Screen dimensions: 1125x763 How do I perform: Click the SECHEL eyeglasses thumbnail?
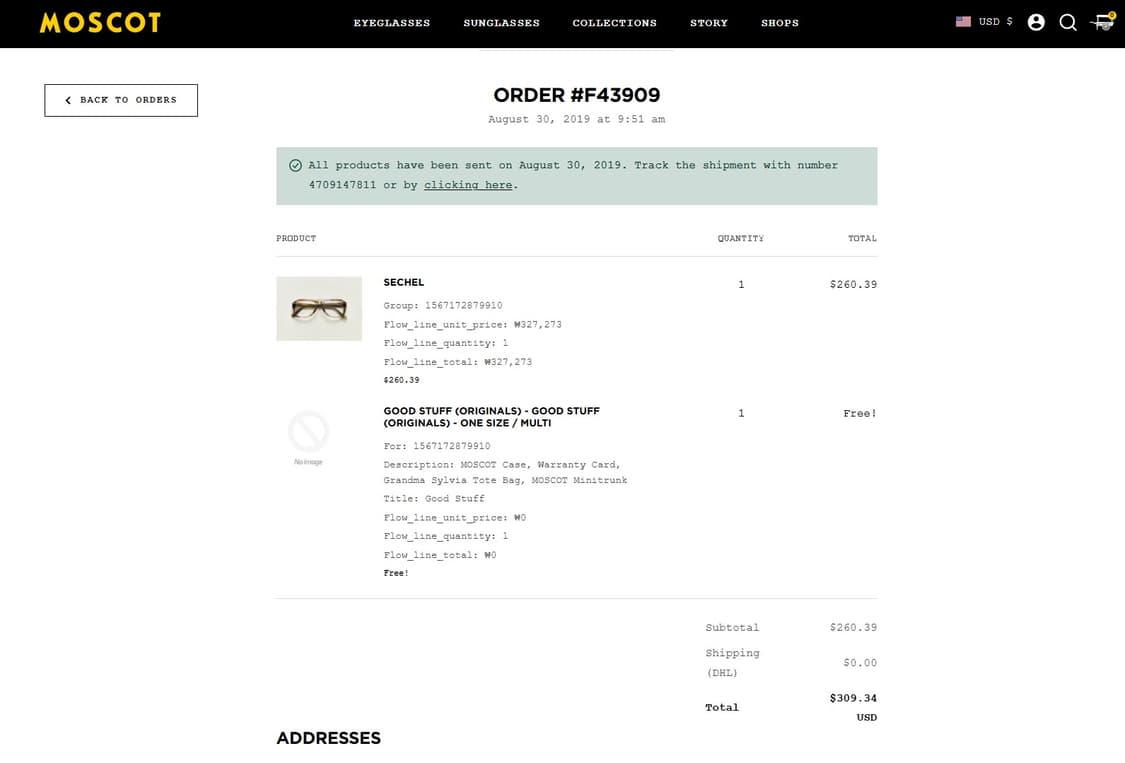[319, 309]
